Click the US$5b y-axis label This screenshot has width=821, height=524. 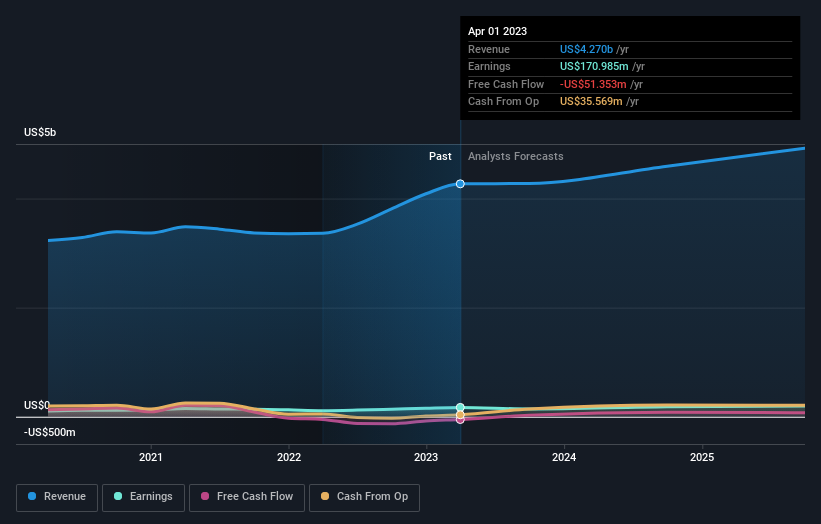click(x=40, y=132)
